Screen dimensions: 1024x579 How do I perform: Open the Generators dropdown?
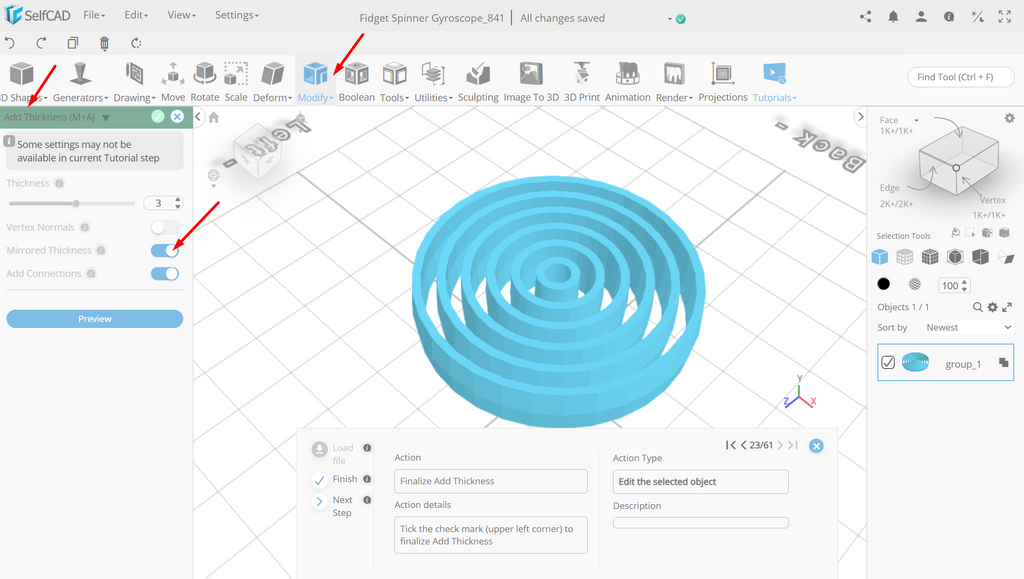pos(80,82)
